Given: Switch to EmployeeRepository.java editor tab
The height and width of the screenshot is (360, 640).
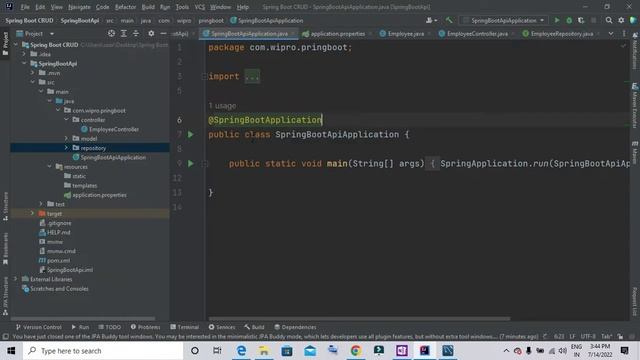Looking at the screenshot, I should point(562,34).
